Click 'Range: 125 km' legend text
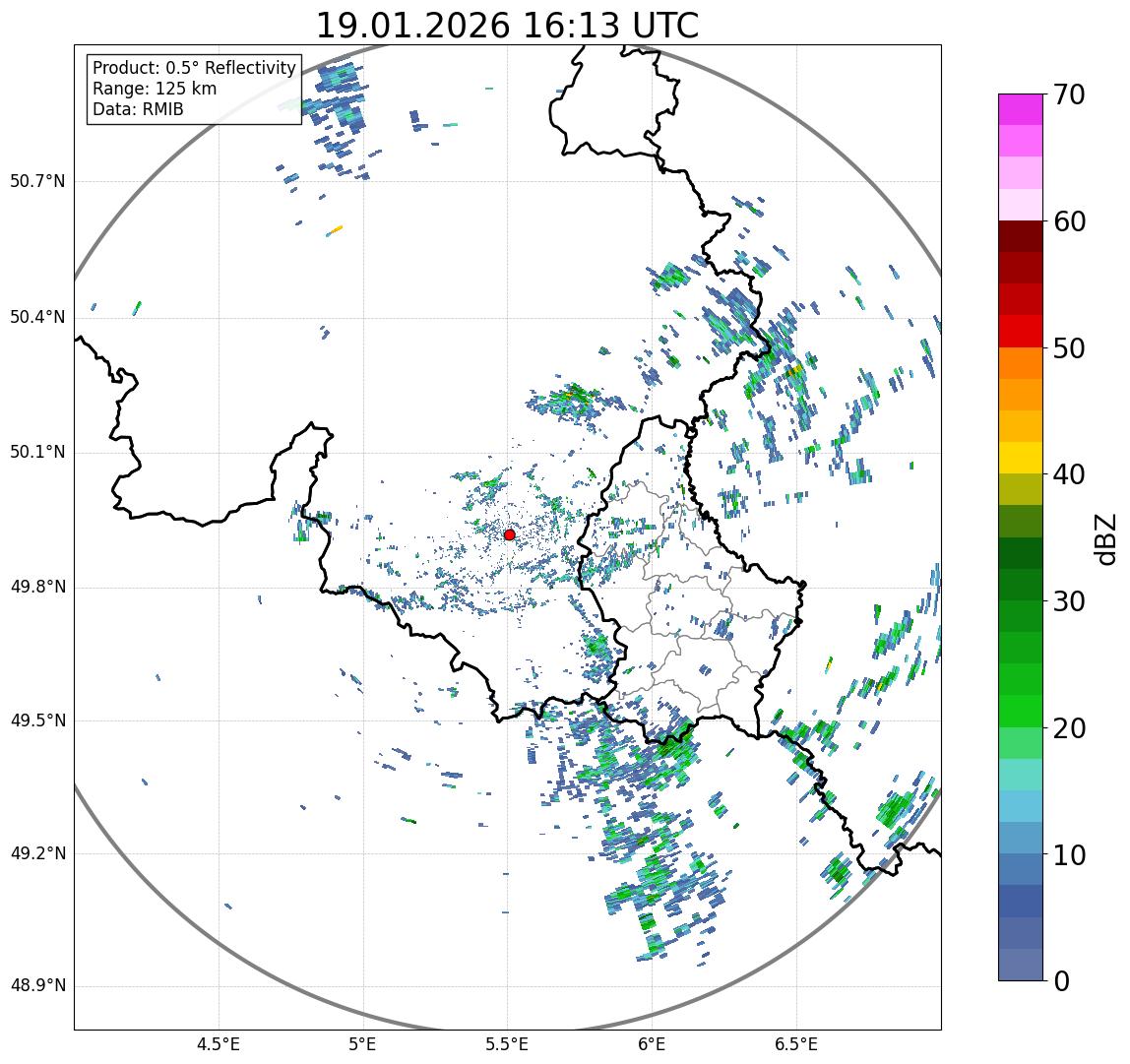 (x=155, y=89)
